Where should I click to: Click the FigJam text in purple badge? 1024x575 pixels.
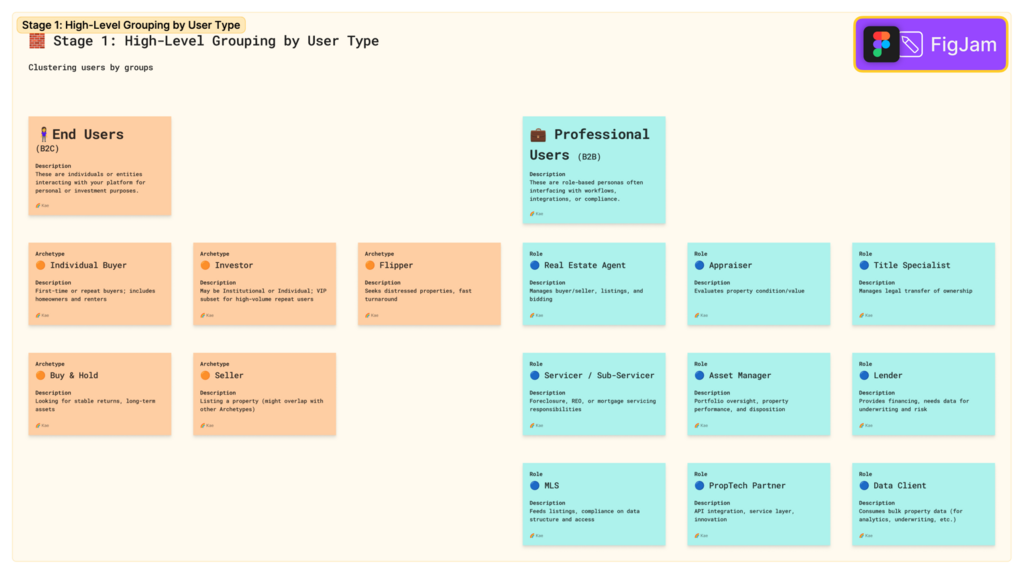pyautogui.click(x=963, y=44)
